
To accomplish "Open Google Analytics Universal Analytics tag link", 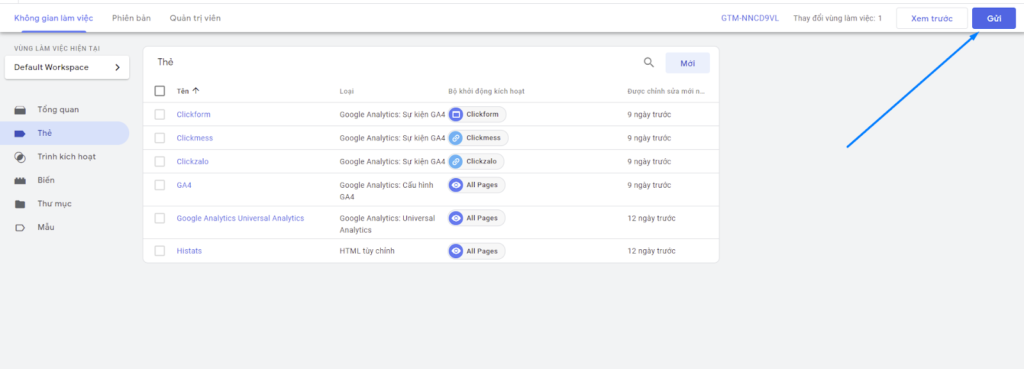I will (x=240, y=218).
